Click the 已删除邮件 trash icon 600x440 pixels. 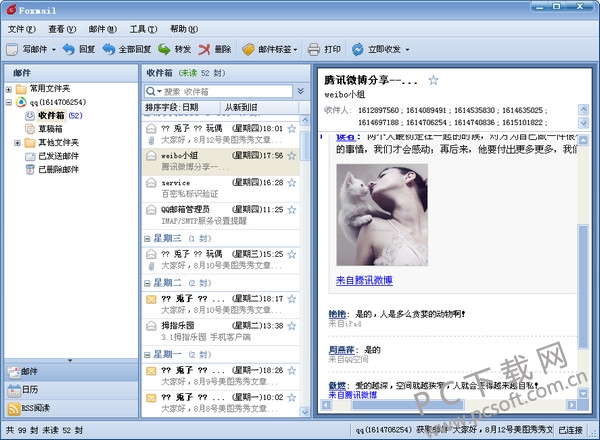point(30,169)
